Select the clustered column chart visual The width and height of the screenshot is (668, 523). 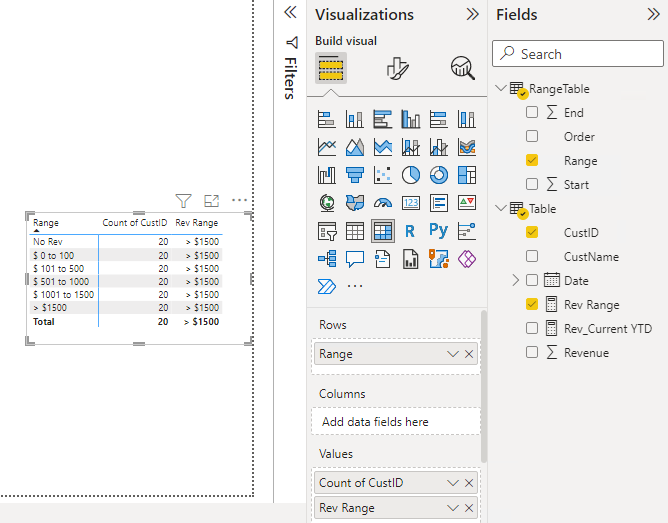click(x=411, y=119)
